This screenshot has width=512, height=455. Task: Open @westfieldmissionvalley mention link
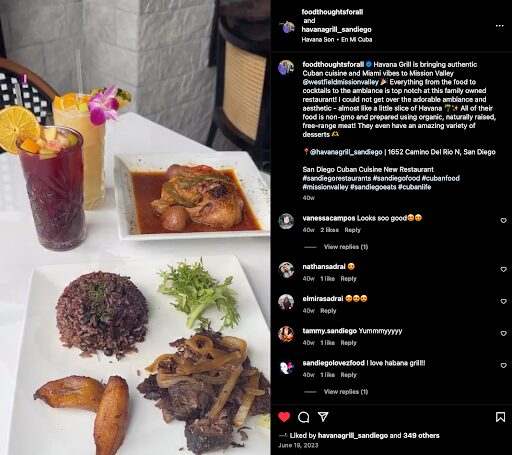click(340, 82)
